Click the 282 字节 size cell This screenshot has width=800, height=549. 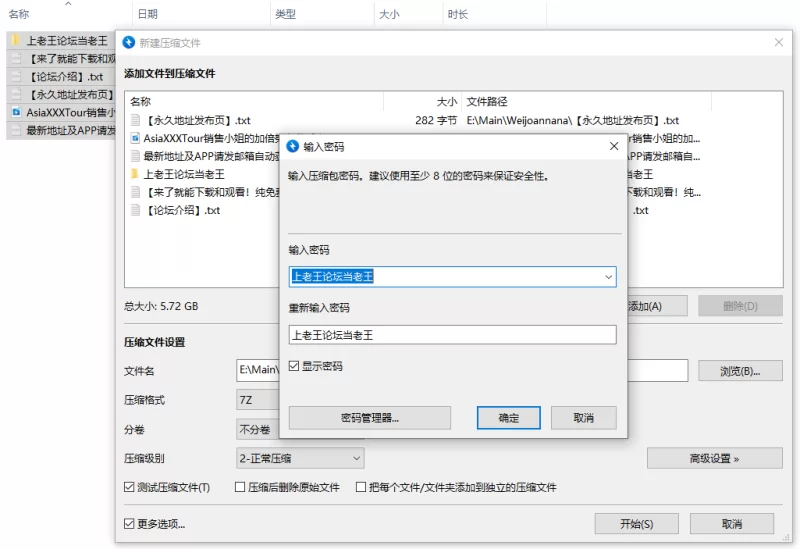[436, 120]
